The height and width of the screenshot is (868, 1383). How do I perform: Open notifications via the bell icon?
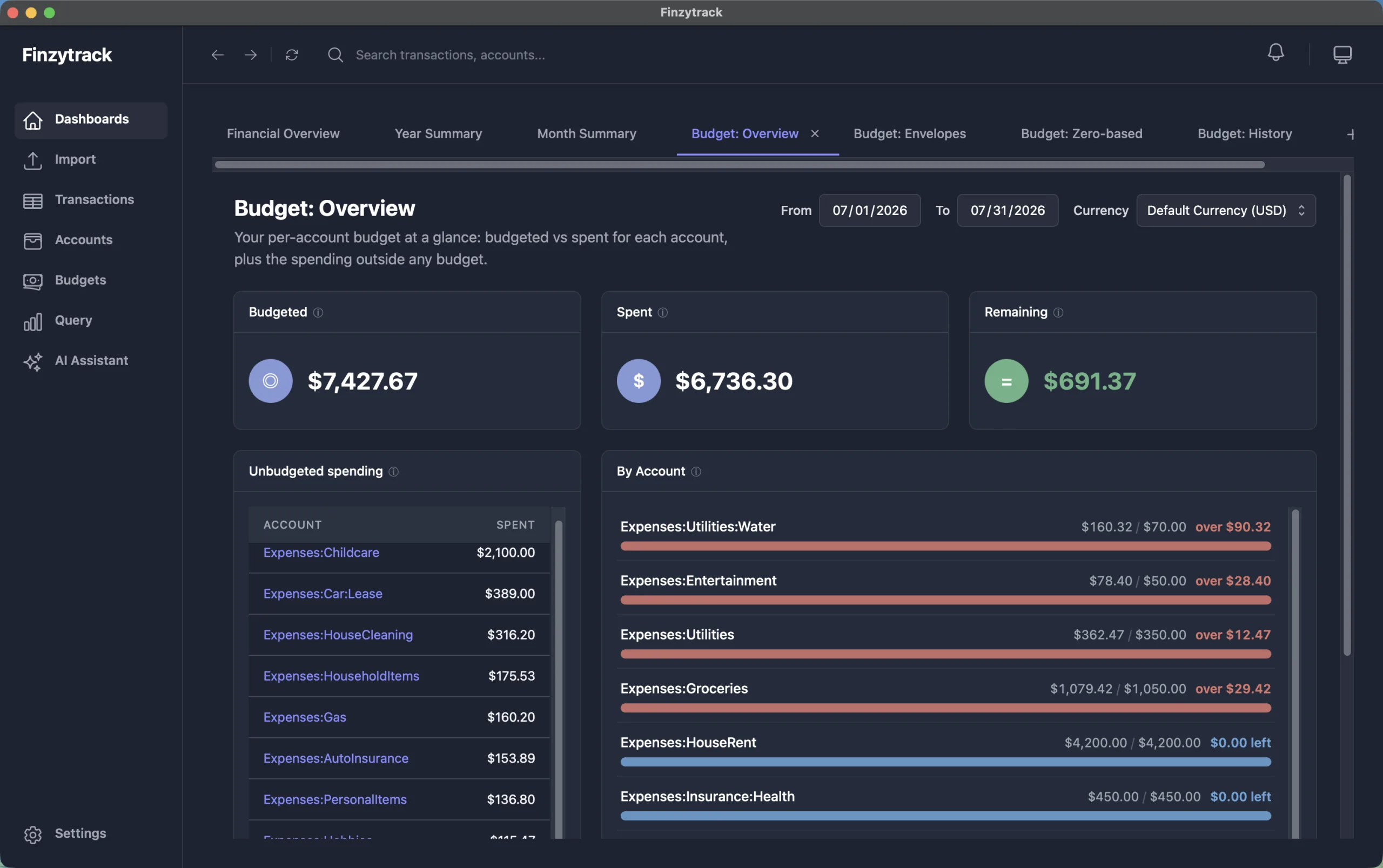click(x=1275, y=53)
